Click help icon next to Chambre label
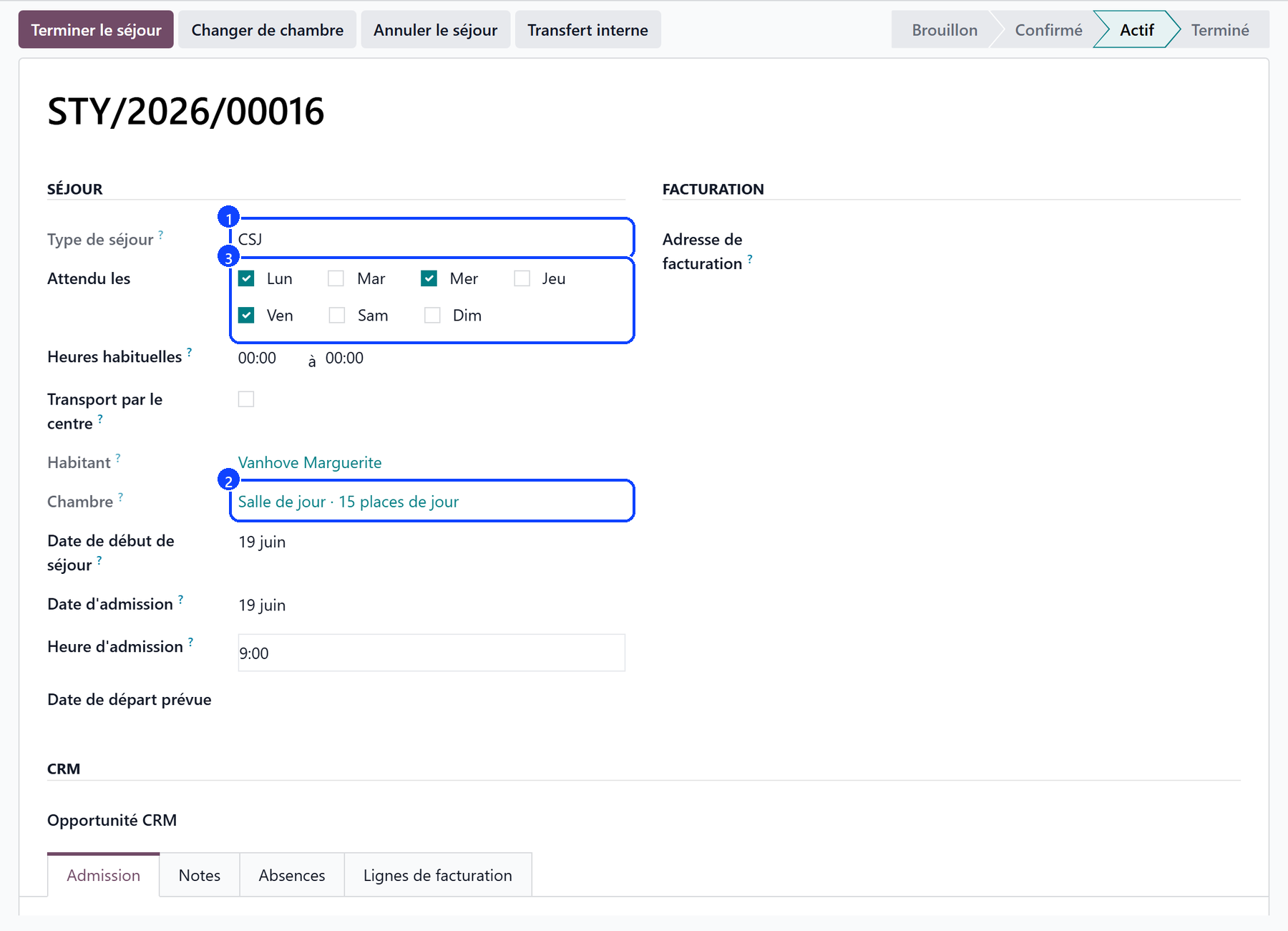Screen dimensions: 1288x931 pos(121,497)
